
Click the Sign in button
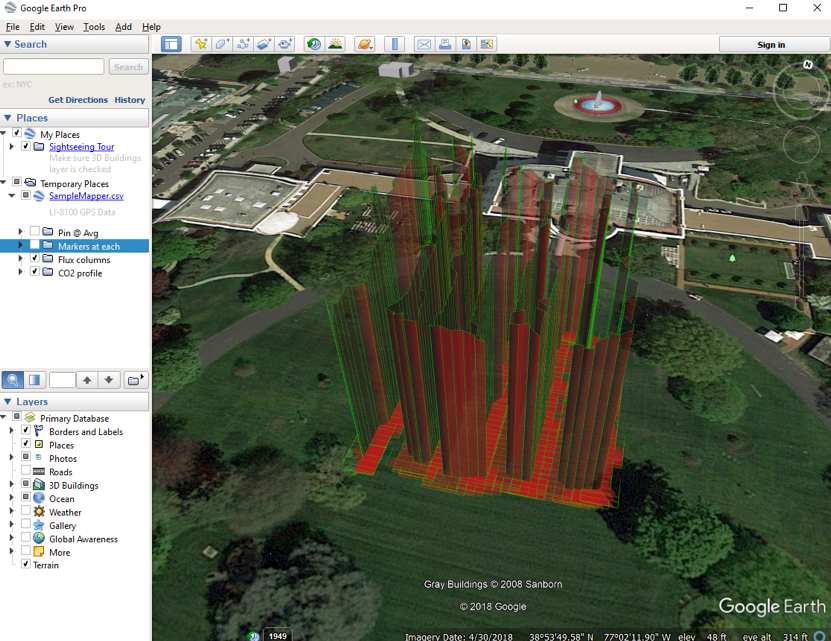tap(771, 45)
